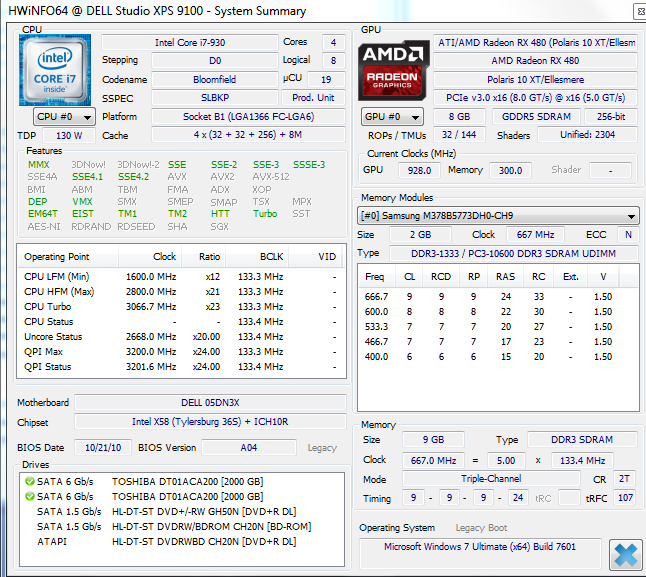This screenshot has width=646, height=577.
Task: Click the window close button in title bar
Action: tap(640, 12)
